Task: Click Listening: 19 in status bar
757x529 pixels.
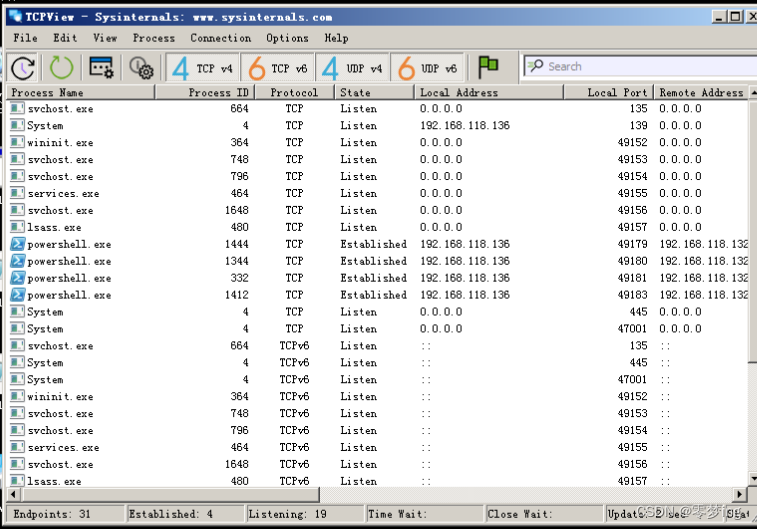Action: coord(287,514)
